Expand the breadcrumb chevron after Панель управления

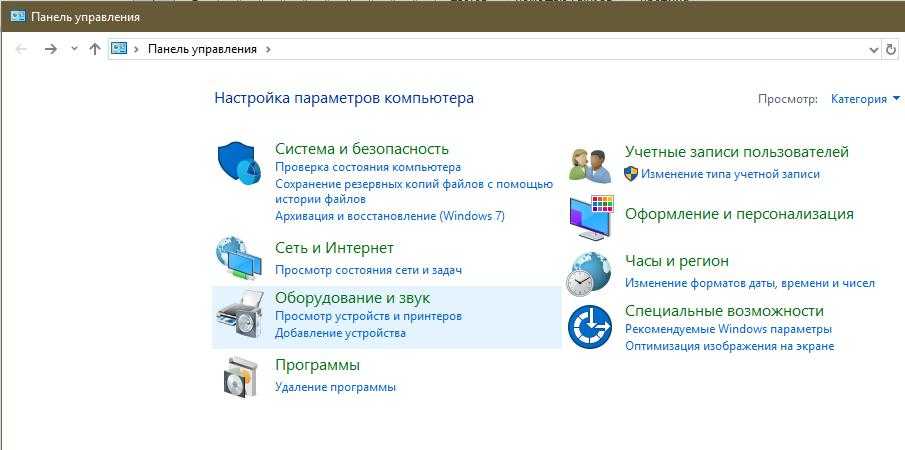click(268, 49)
